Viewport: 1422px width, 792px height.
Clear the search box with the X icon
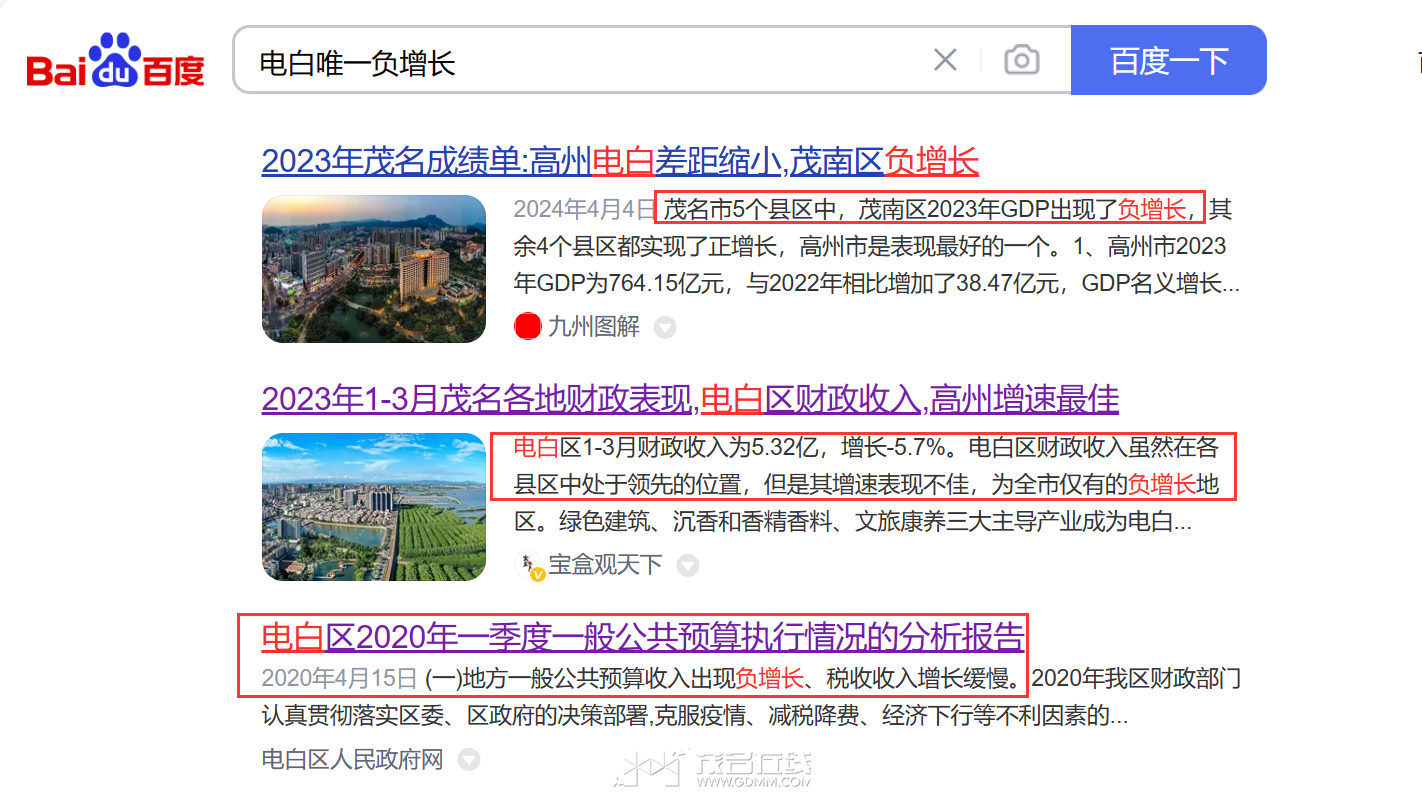click(945, 60)
